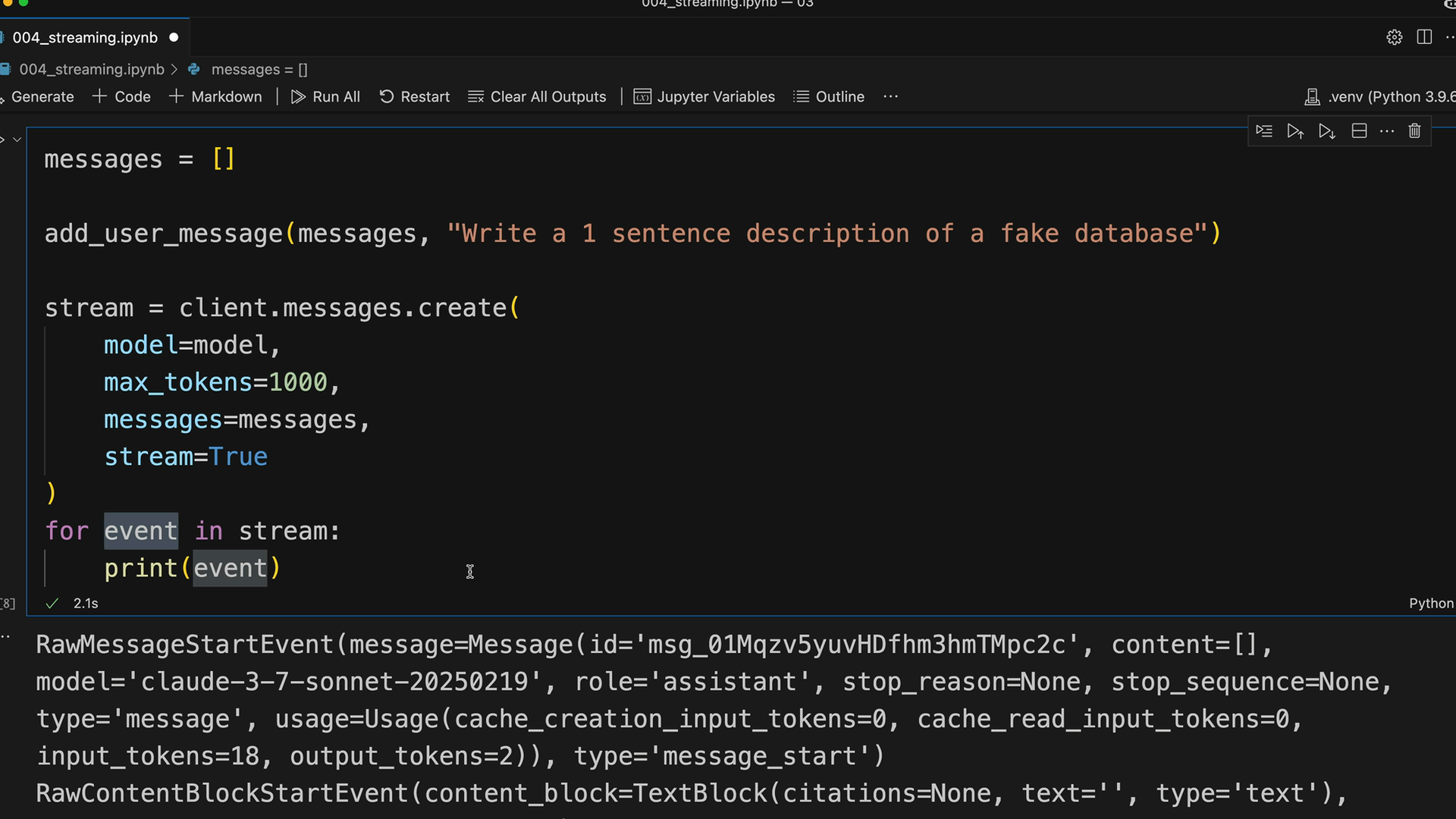Execute cell and below icon

1326,131
